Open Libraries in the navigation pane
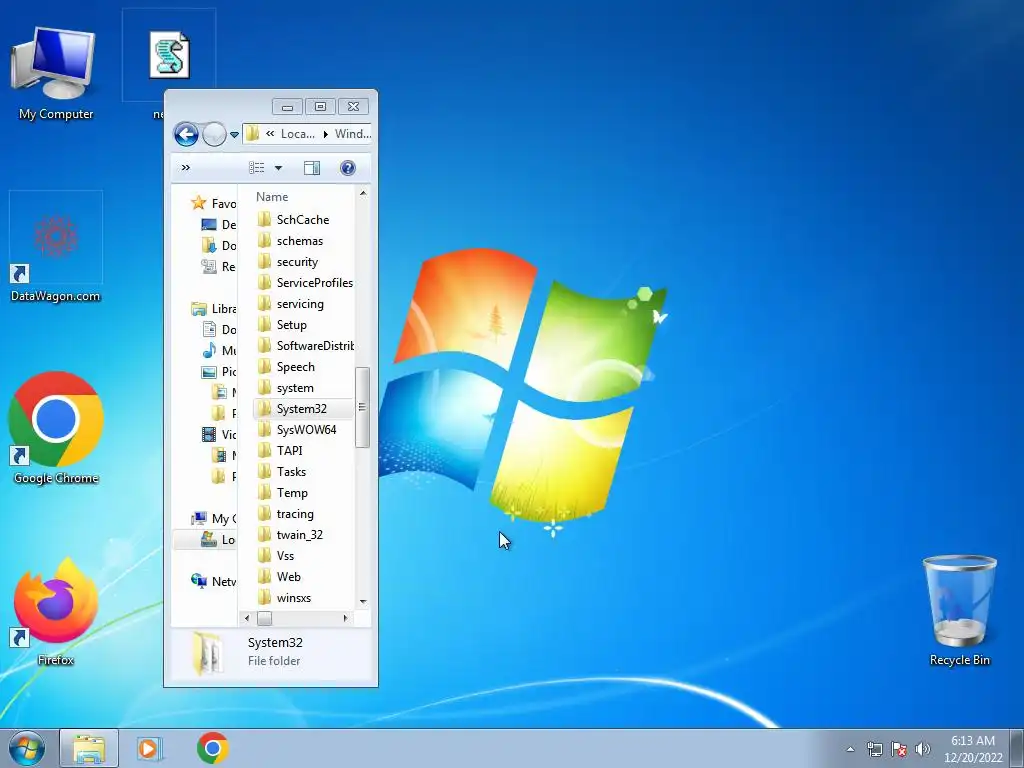1024x768 pixels. (x=214, y=309)
